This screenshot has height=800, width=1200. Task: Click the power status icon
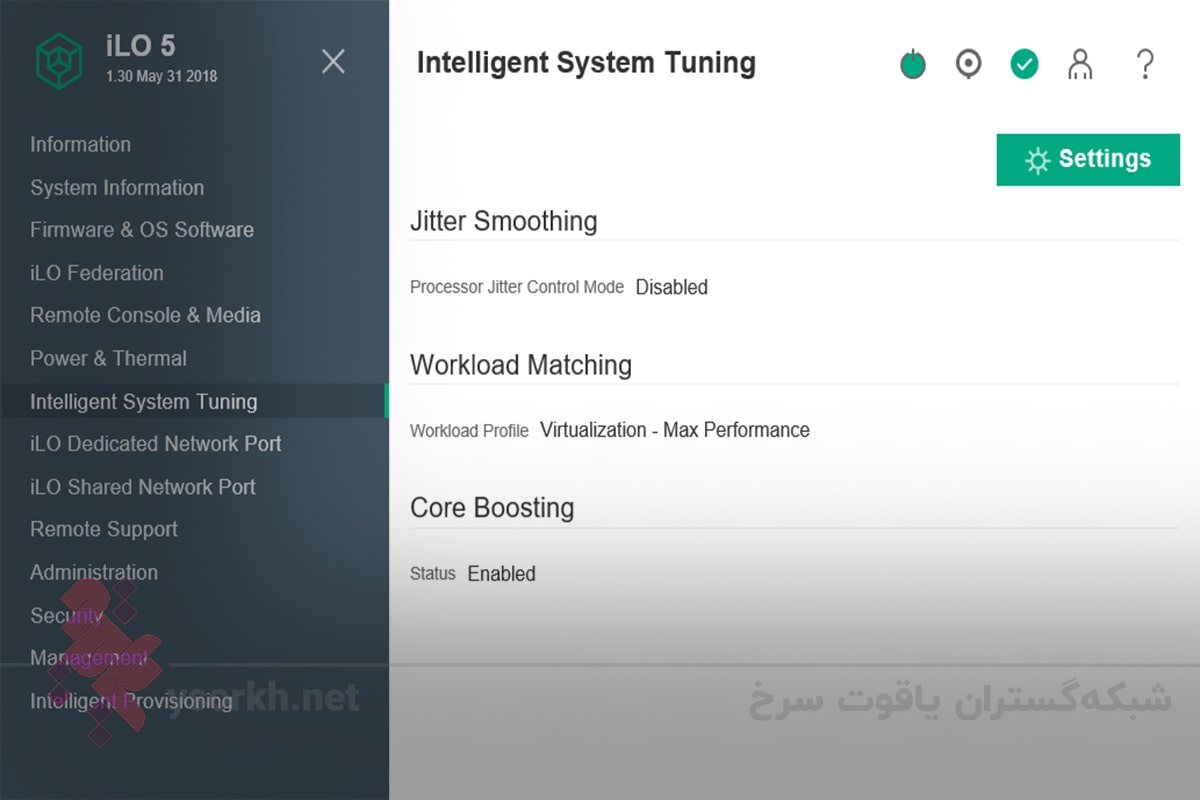[913, 65]
